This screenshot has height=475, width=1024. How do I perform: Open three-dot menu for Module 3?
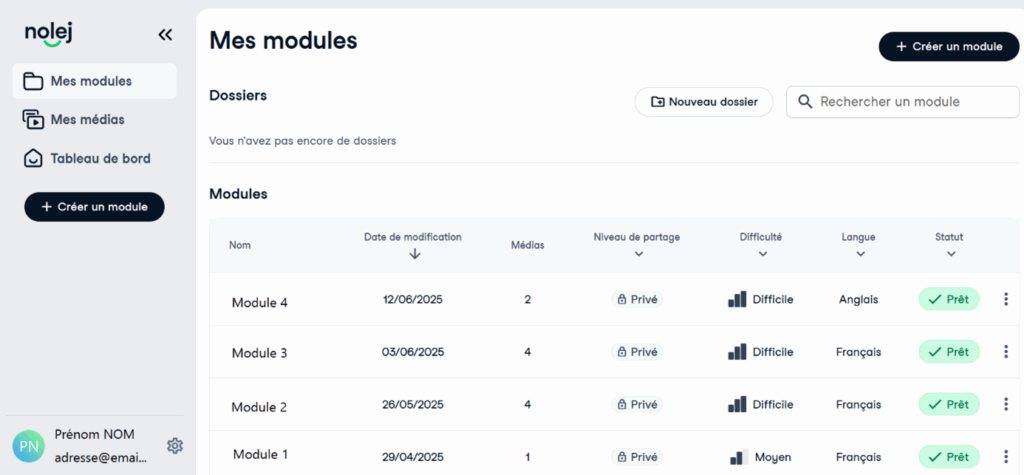click(1005, 352)
